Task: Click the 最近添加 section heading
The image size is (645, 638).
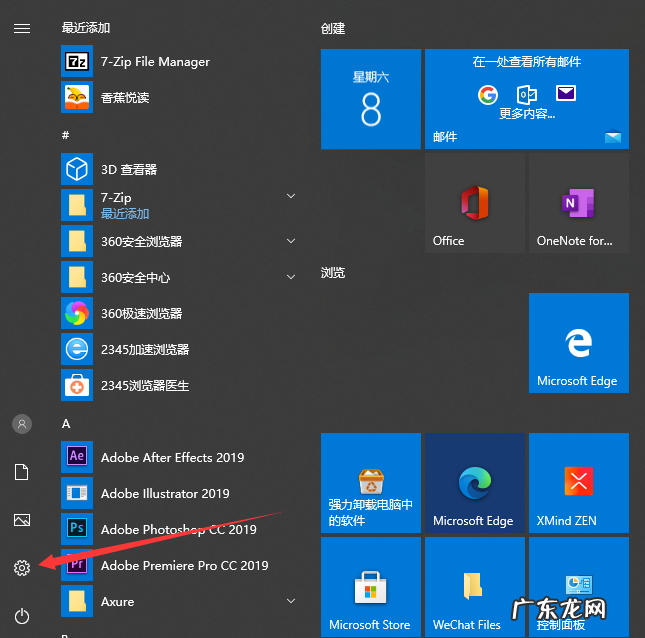Action: [86, 28]
